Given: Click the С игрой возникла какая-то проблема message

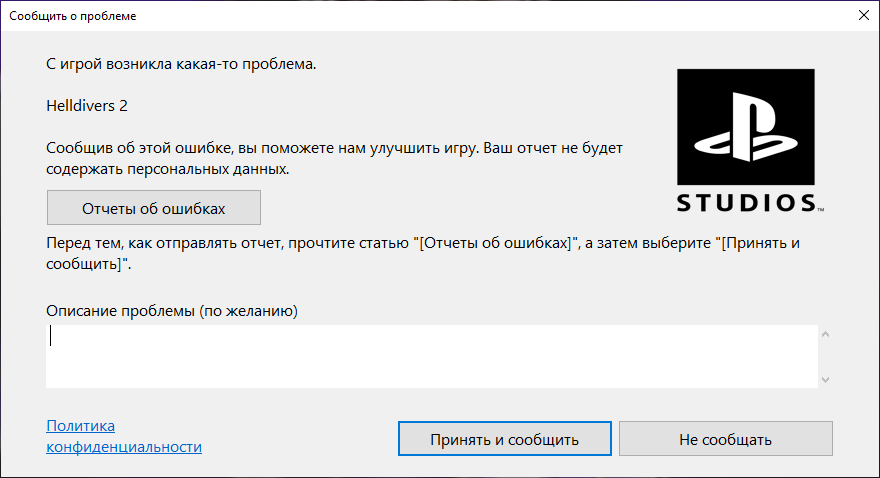Looking at the screenshot, I should click(181, 64).
